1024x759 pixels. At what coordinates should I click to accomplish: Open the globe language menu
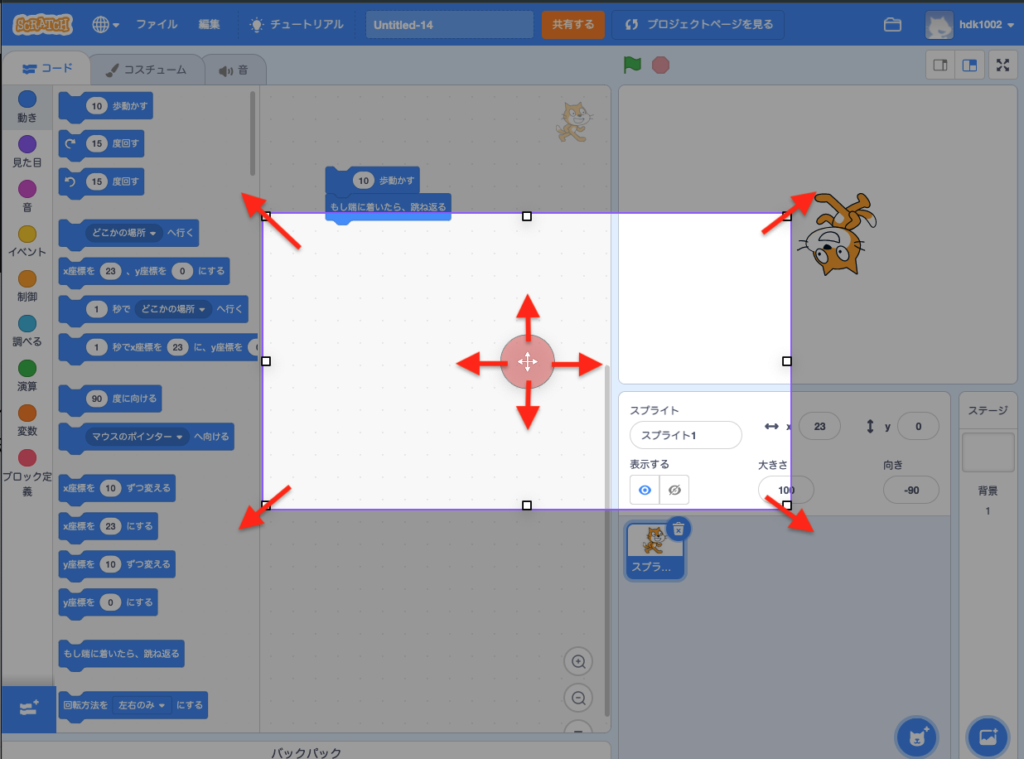(x=105, y=25)
